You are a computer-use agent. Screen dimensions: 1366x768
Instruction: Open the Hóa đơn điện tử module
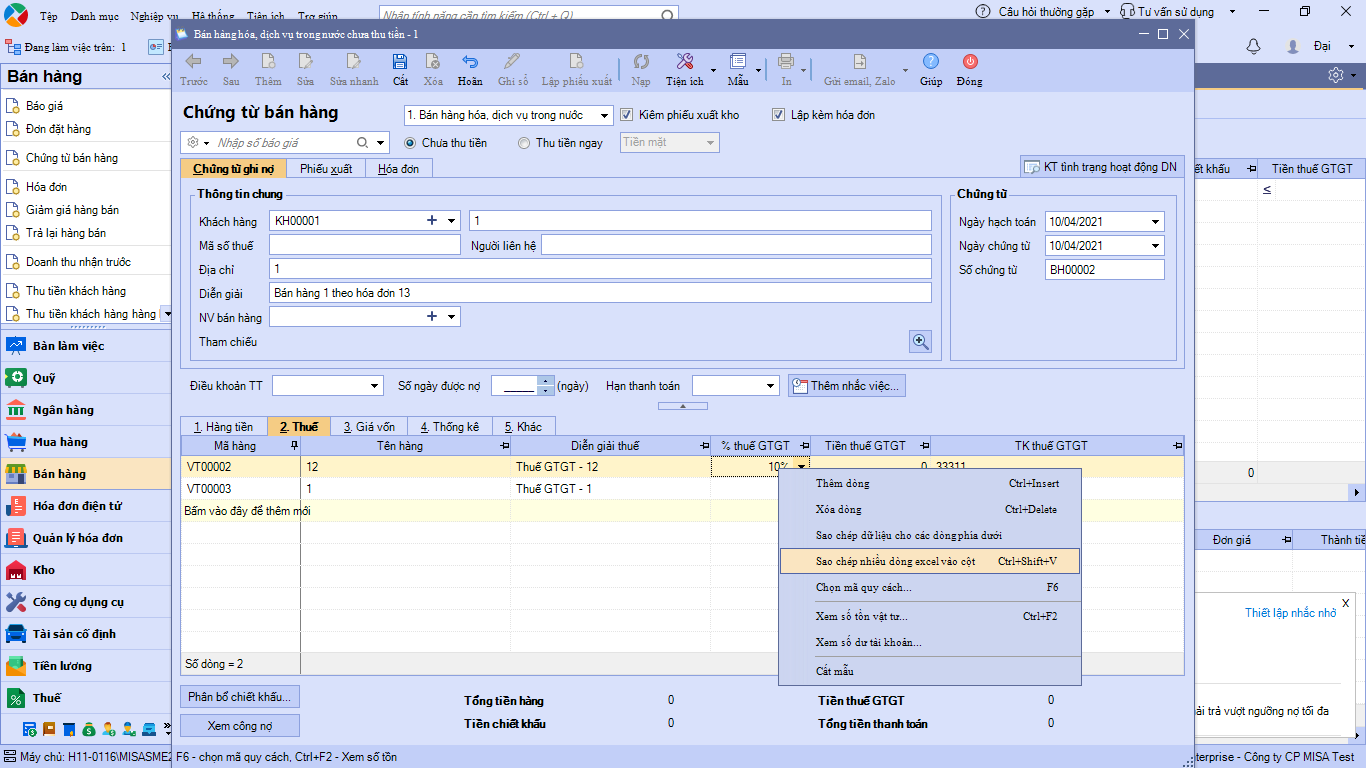86,506
